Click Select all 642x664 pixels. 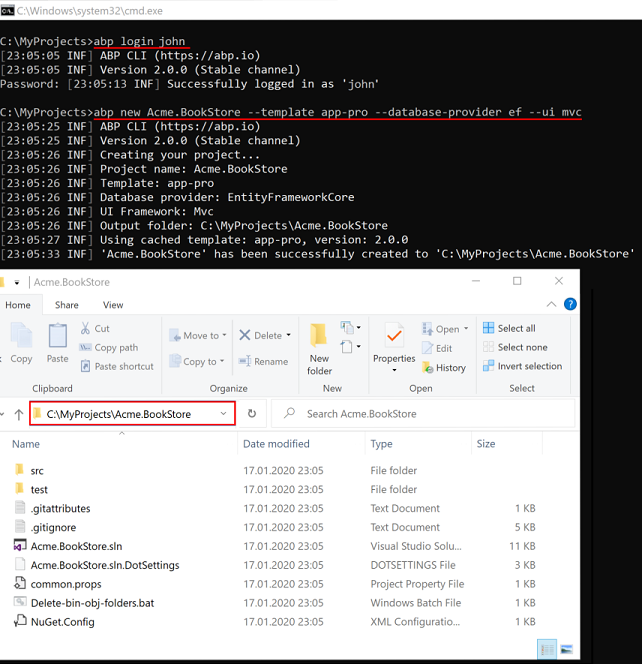pos(509,328)
